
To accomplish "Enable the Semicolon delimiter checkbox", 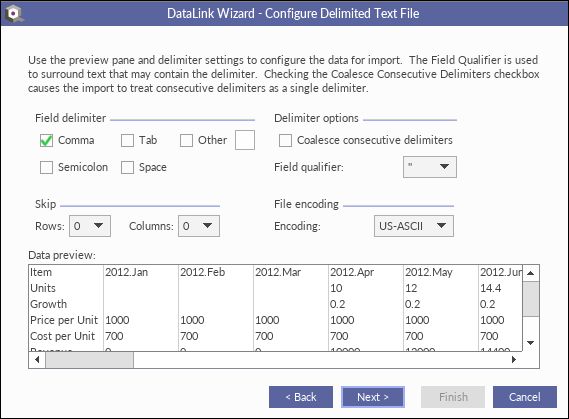I will [x=46, y=168].
